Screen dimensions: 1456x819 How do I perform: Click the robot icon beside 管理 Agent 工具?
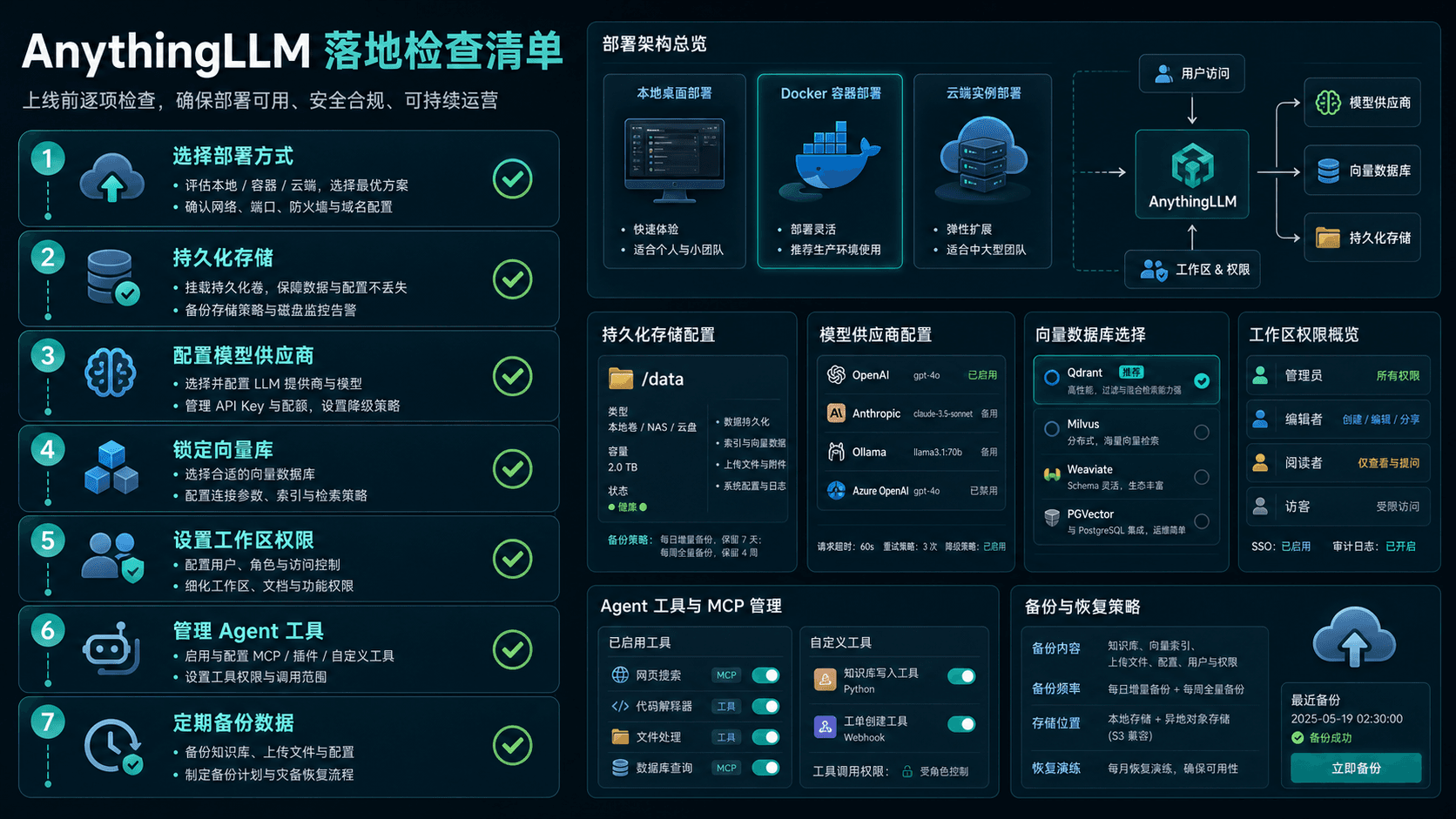[111, 649]
